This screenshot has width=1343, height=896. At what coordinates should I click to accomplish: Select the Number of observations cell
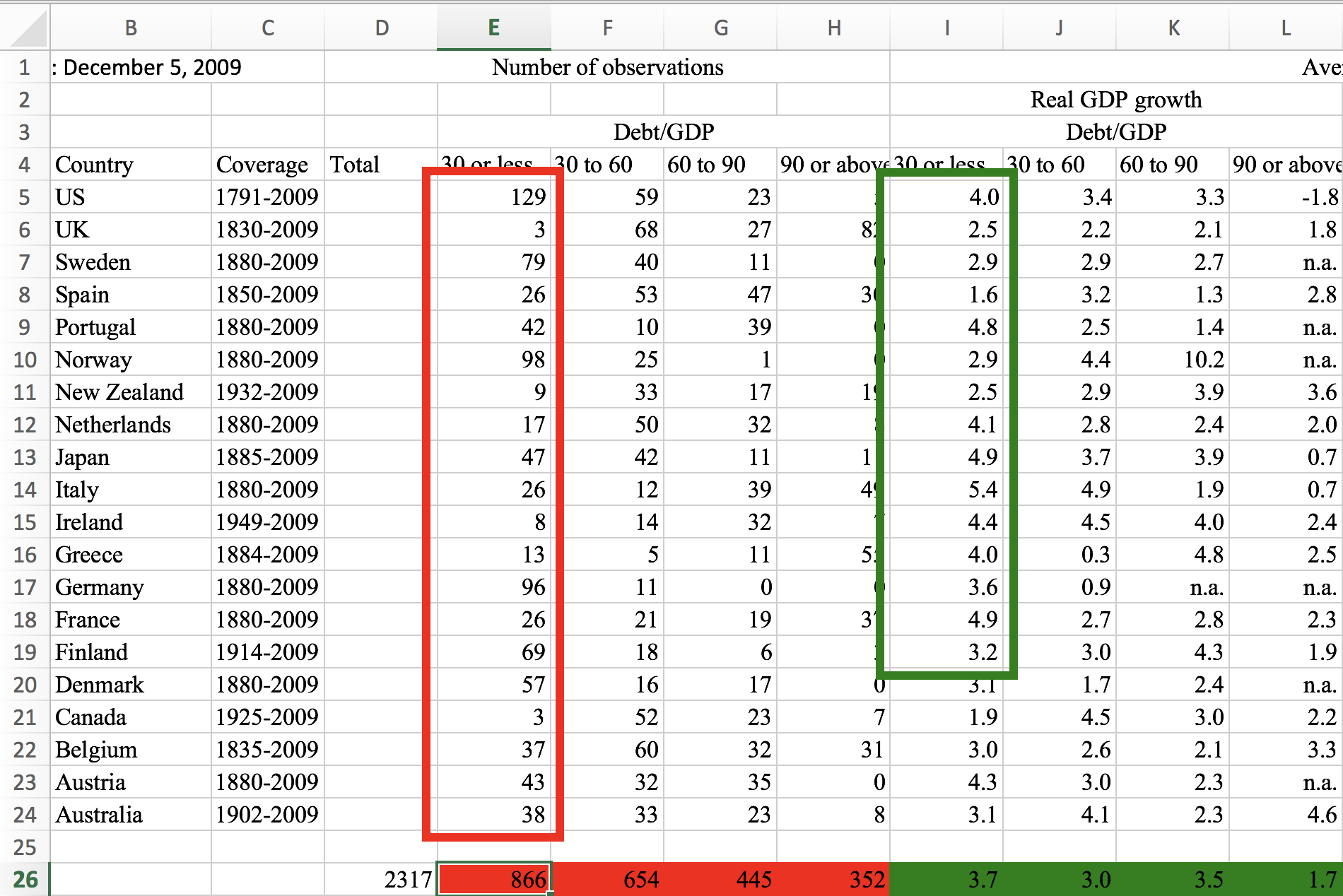click(607, 67)
